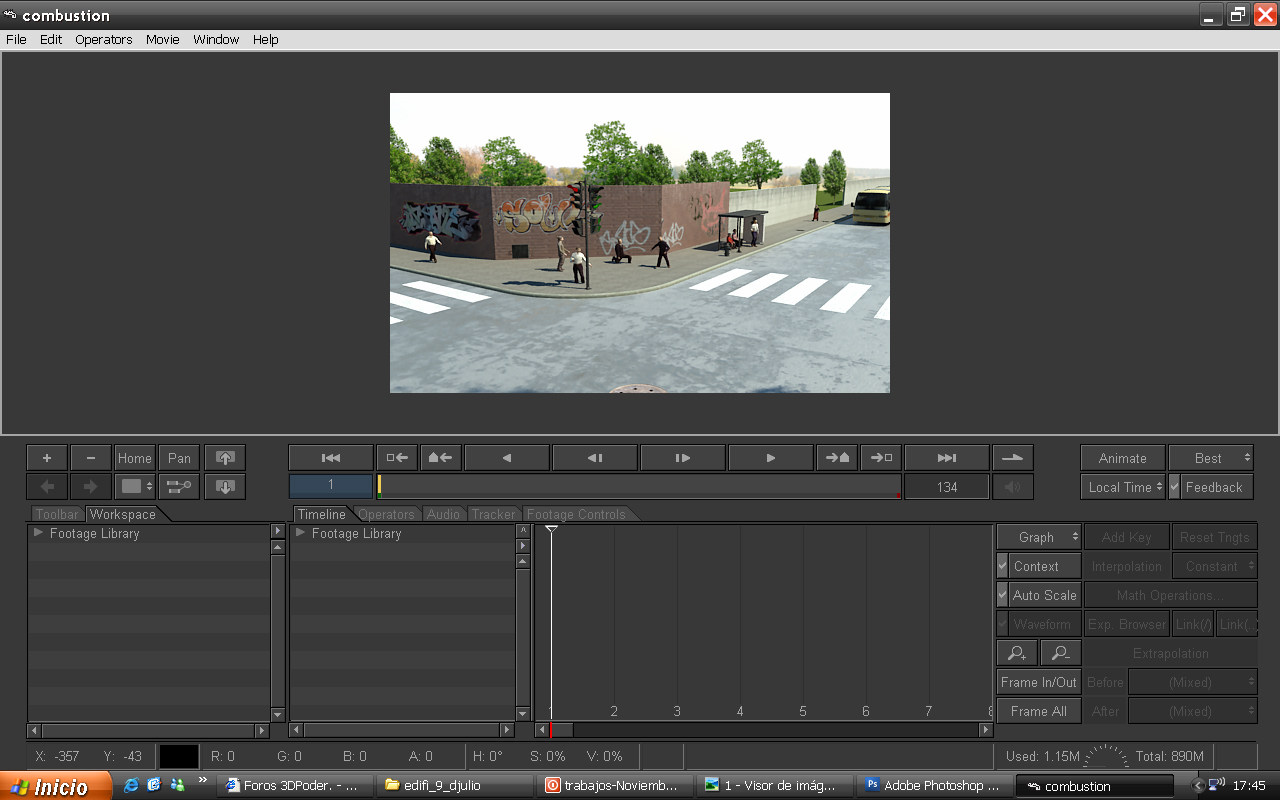The height and width of the screenshot is (800, 1280).
Task: Go to the previous keyframe marker
Action: pos(397,458)
